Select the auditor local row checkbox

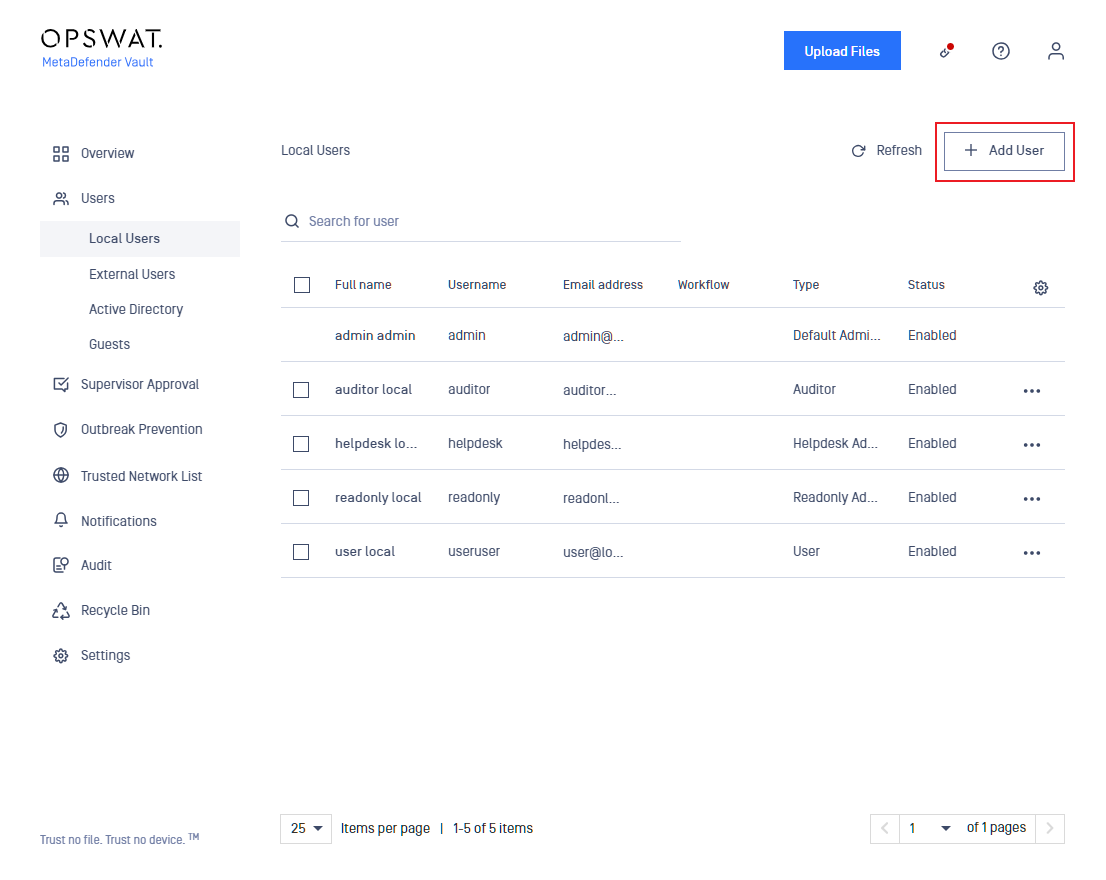point(301,390)
